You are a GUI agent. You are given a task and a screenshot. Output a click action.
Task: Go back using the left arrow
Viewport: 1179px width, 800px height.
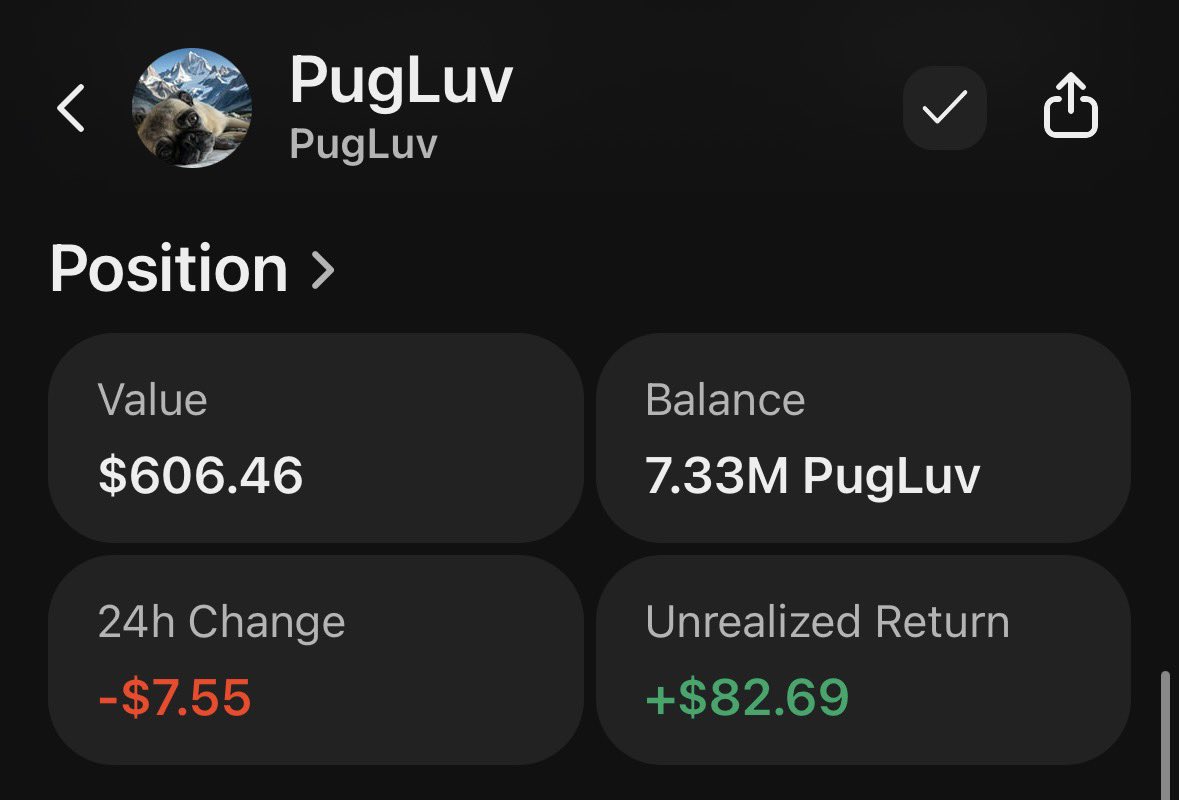click(71, 108)
